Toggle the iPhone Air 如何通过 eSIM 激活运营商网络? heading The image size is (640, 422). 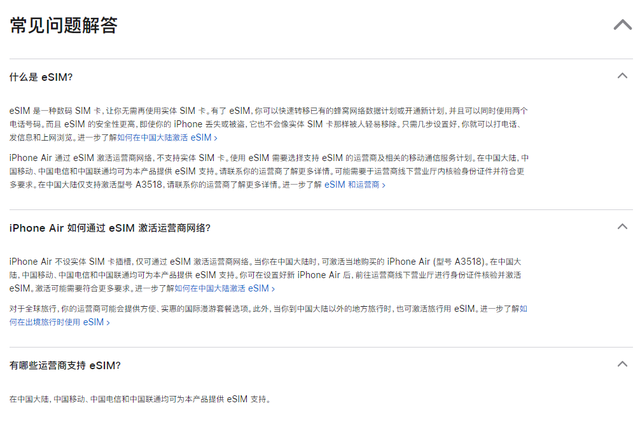pyautogui.click(x=110, y=228)
